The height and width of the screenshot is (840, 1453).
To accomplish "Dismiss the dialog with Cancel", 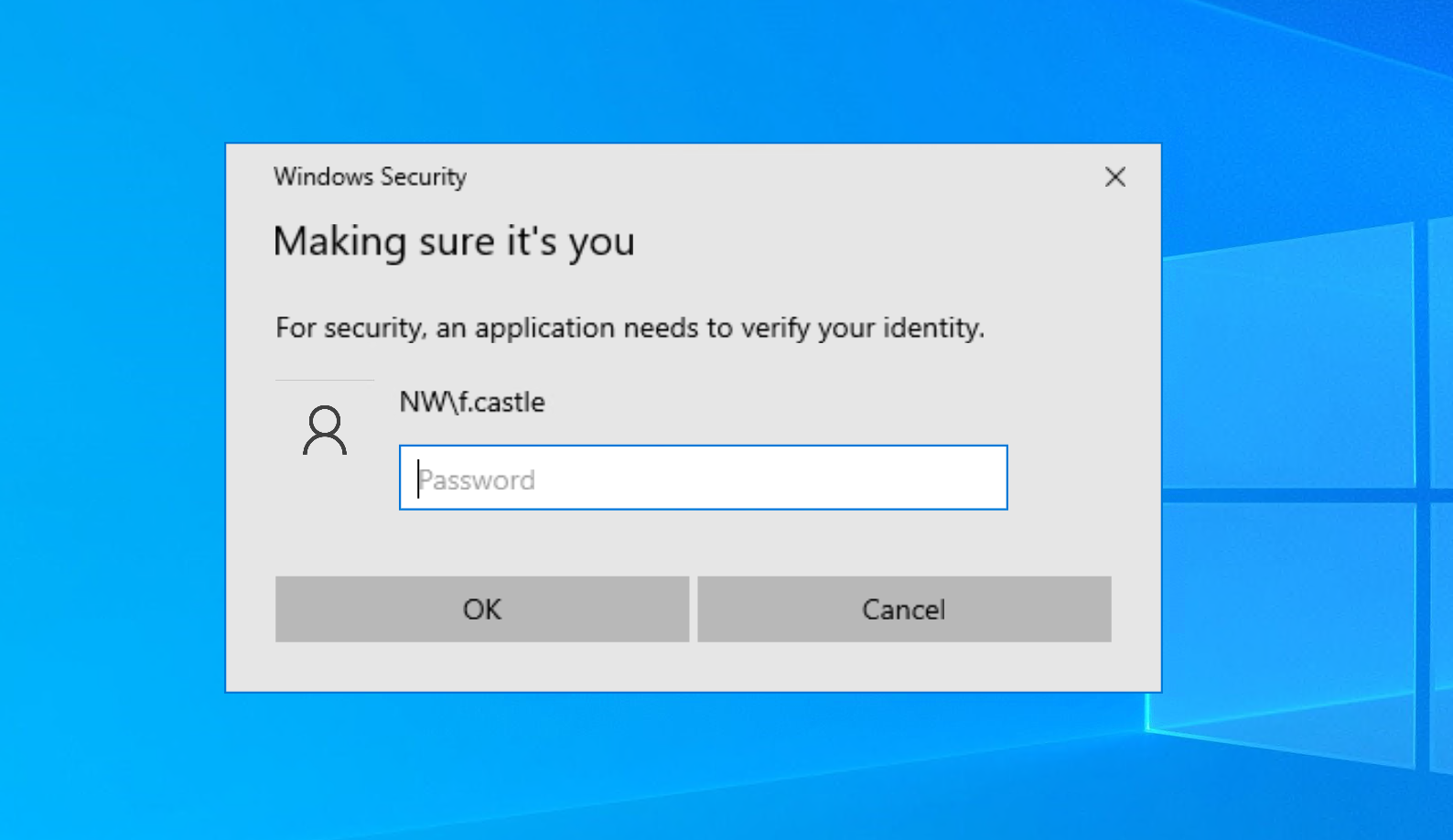I will 904,609.
